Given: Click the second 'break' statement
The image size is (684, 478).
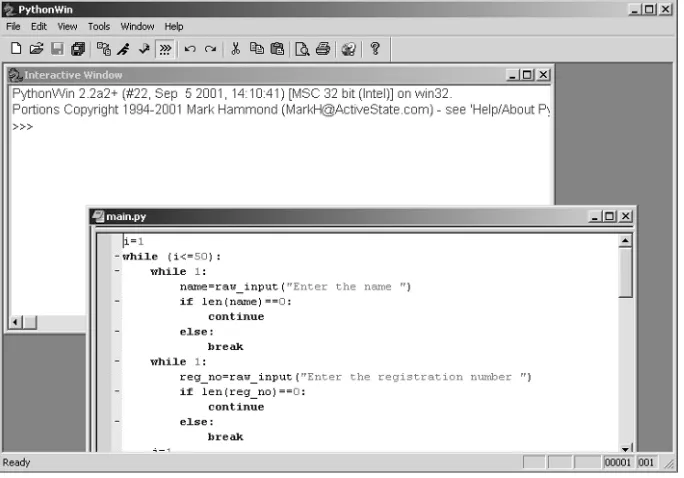Looking at the screenshot, I should point(226,437).
